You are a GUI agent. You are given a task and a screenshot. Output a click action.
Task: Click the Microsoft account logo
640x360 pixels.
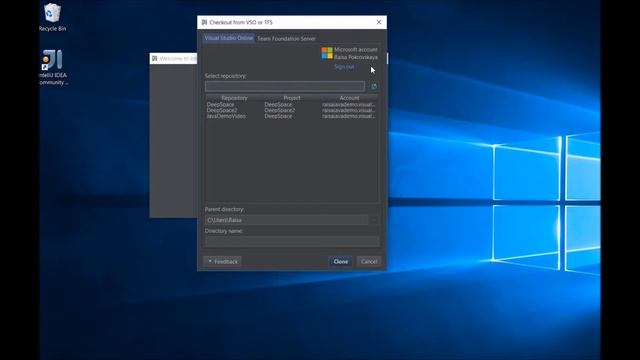click(327, 53)
